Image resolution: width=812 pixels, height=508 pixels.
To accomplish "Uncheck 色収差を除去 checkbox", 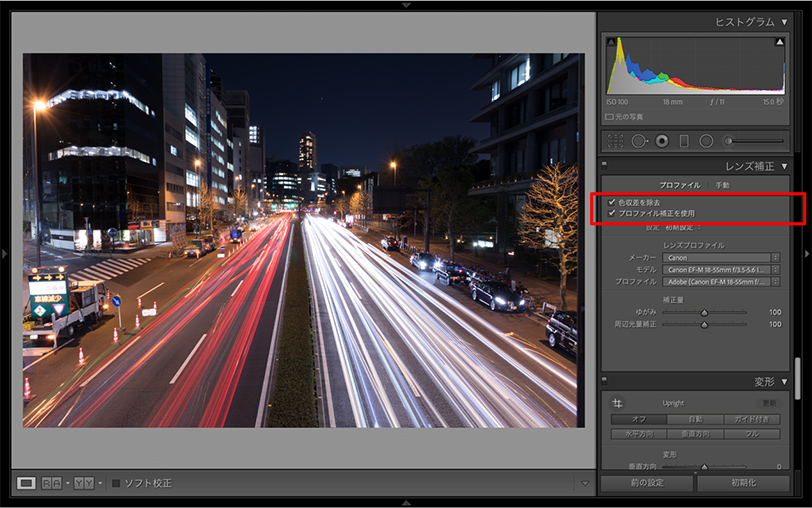I will [612, 202].
